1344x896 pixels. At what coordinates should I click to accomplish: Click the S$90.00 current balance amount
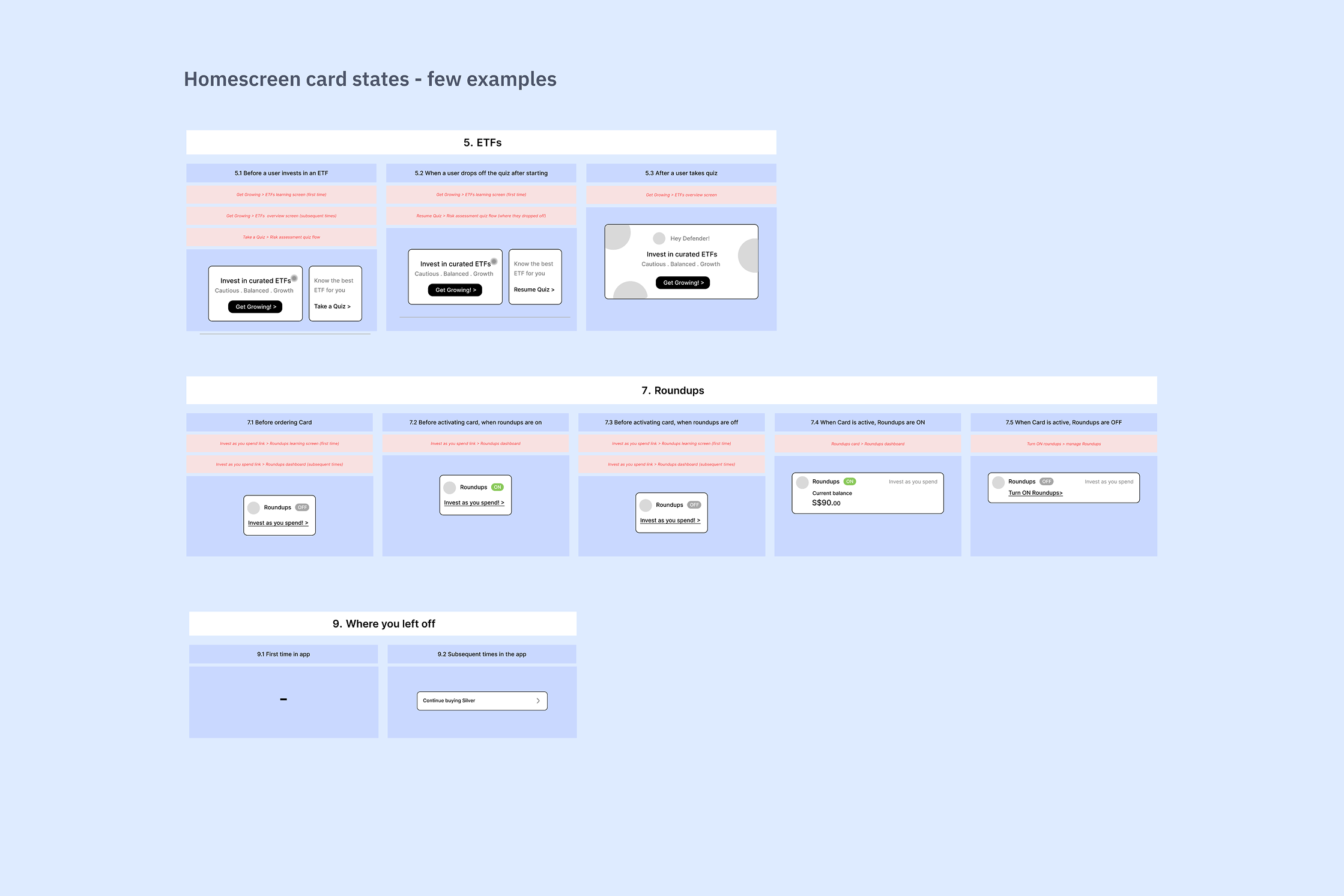[826, 503]
